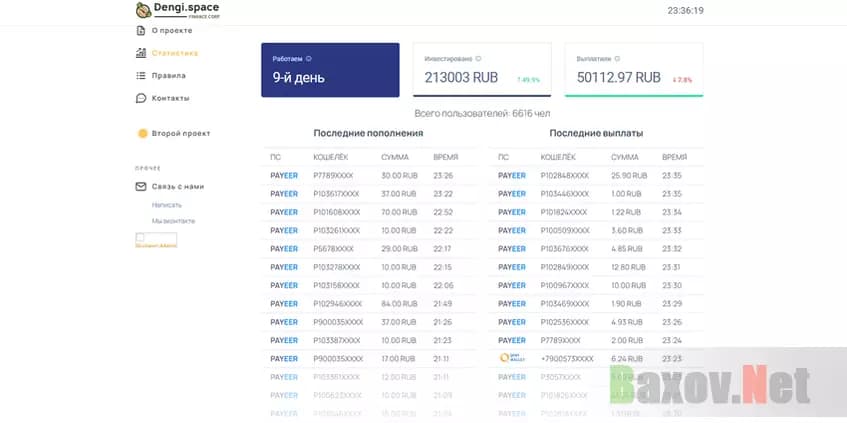Click the Dengi.space logo
Image resolution: width=847 pixels, height=423 pixels.
178,10
